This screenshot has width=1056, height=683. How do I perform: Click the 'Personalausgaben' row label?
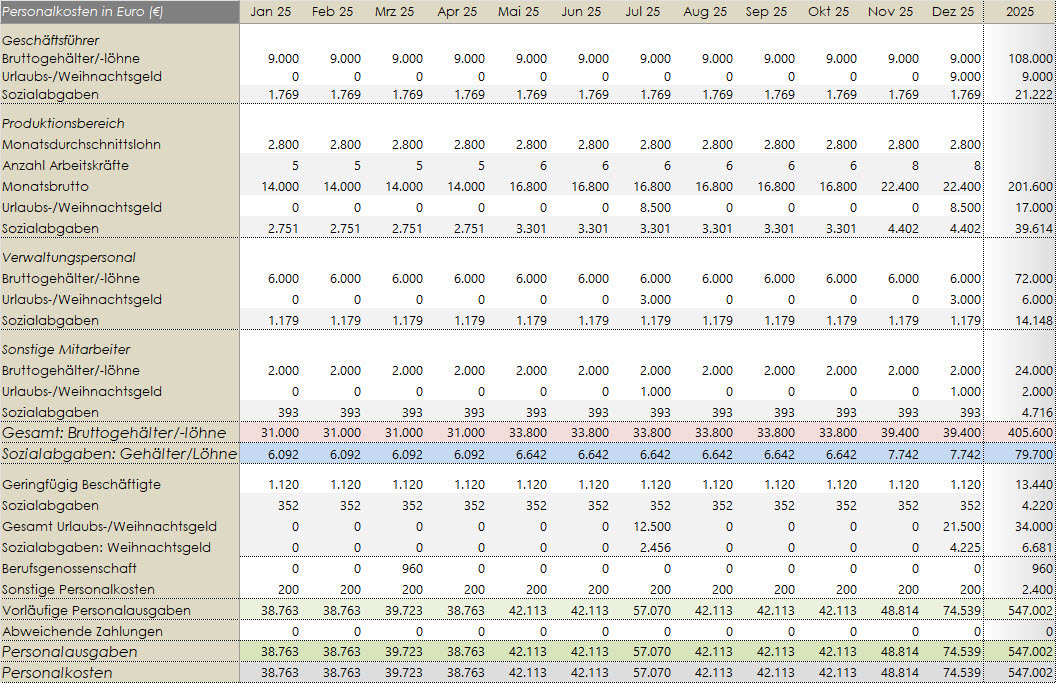pos(70,651)
